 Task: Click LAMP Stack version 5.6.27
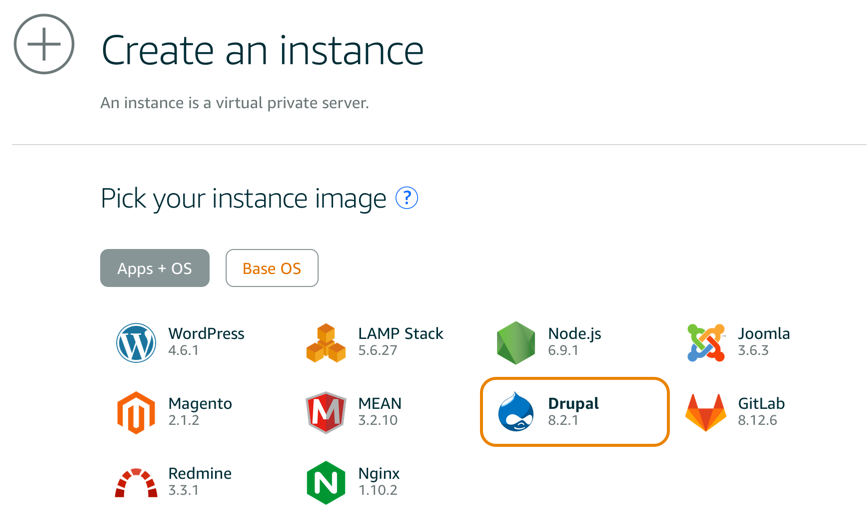click(378, 351)
